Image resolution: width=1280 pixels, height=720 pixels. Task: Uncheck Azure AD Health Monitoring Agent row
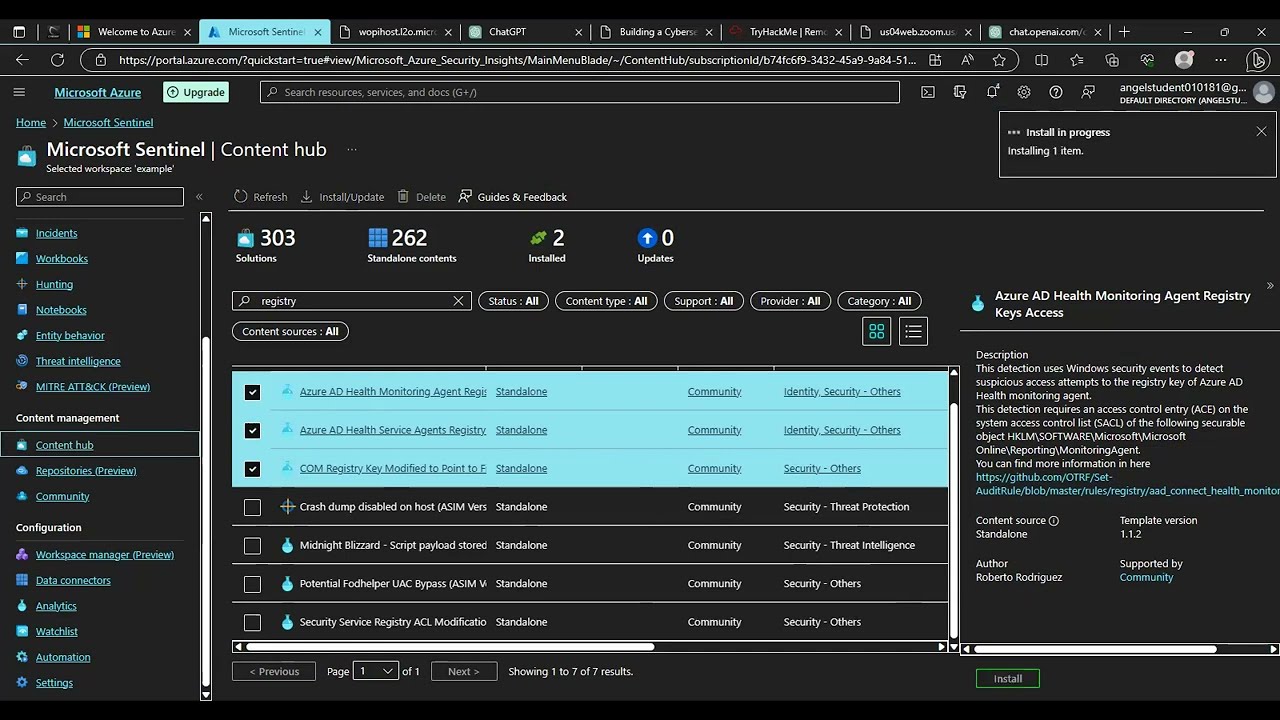coord(252,392)
